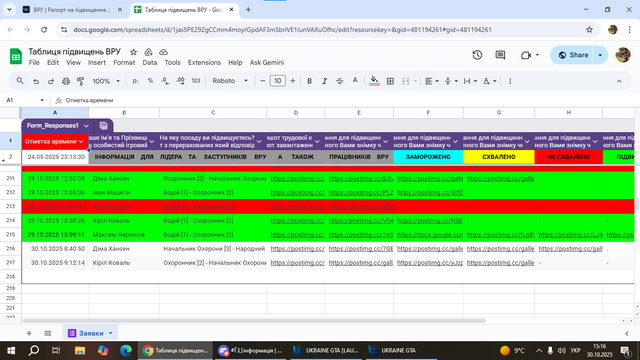The image size is (640, 360).
Task: Open the comments panel icon
Action: [x=500, y=55]
